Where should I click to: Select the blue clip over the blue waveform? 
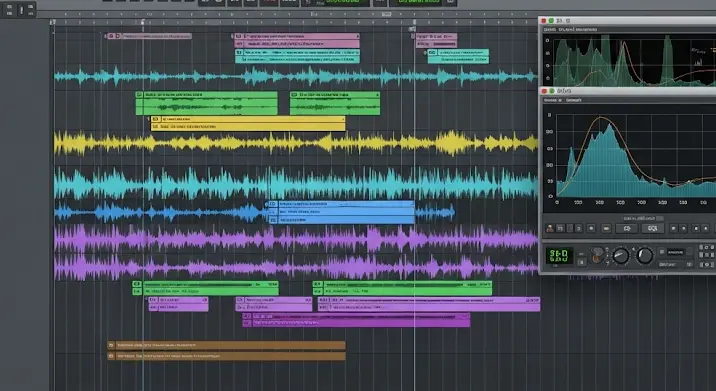[x=341, y=212]
